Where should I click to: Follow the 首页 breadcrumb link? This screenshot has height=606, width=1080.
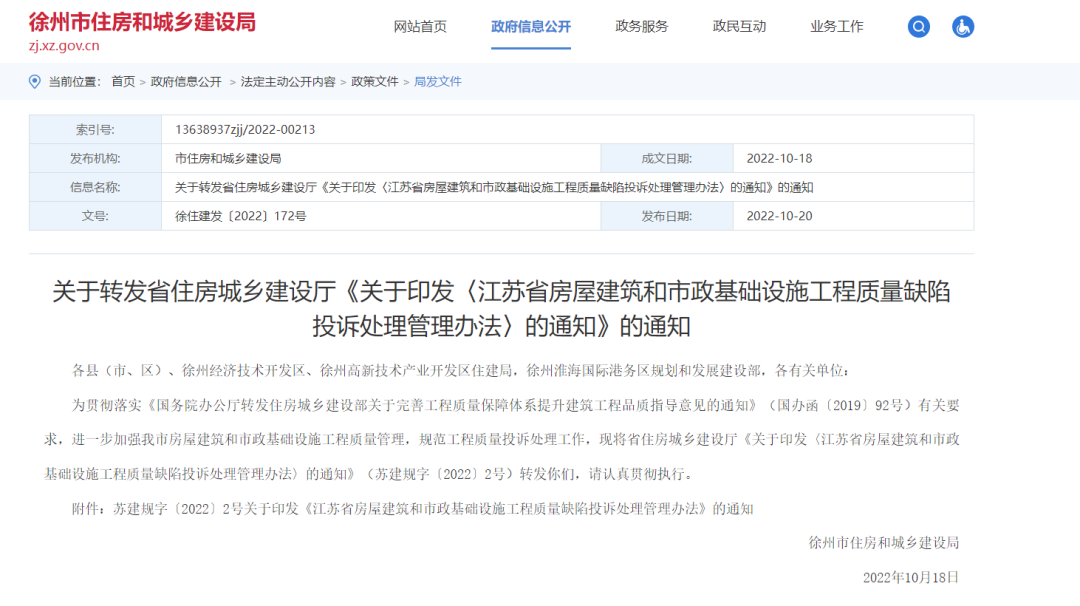pyautogui.click(x=123, y=81)
